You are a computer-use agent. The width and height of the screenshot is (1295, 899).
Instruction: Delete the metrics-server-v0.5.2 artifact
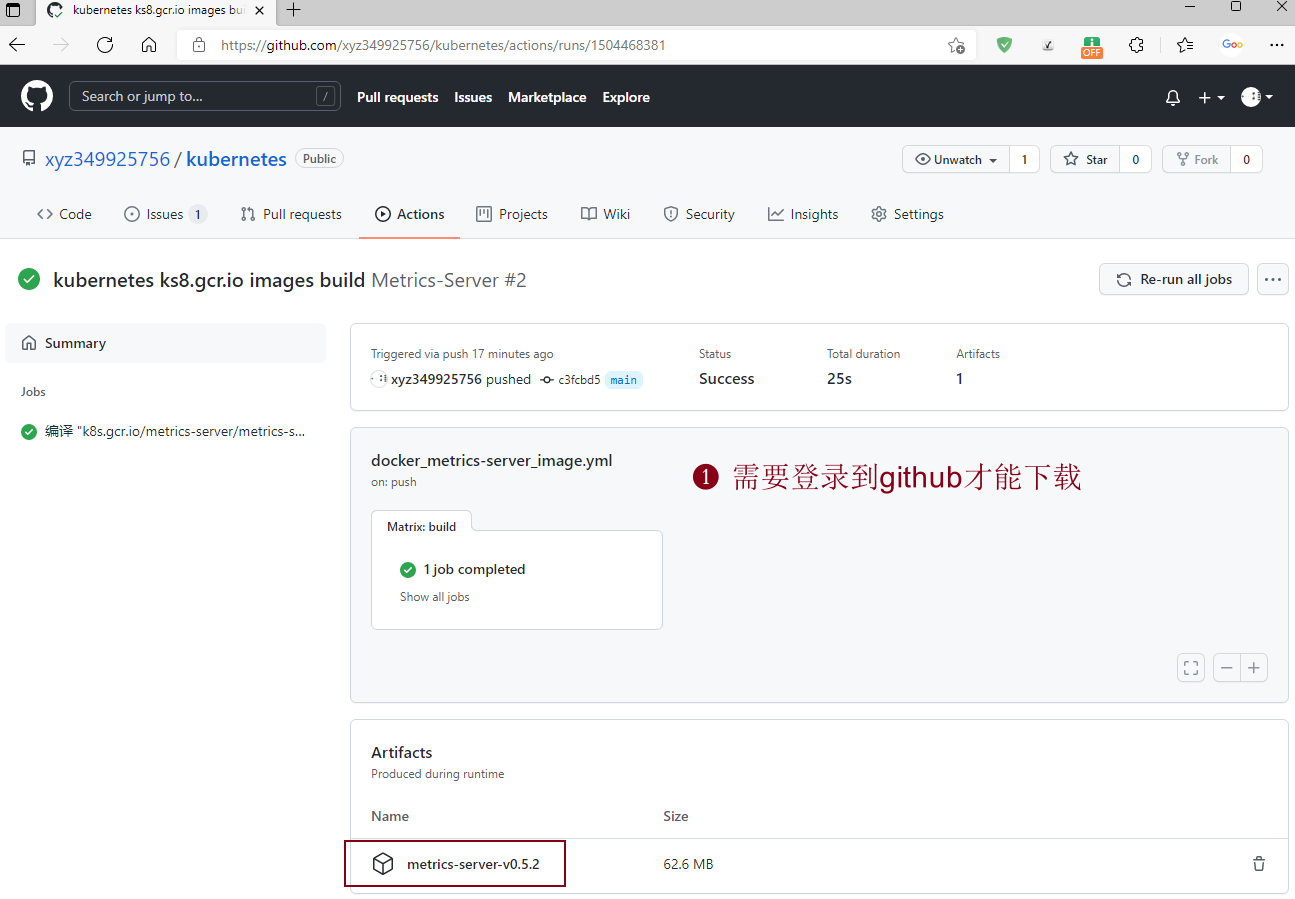[x=1259, y=864]
